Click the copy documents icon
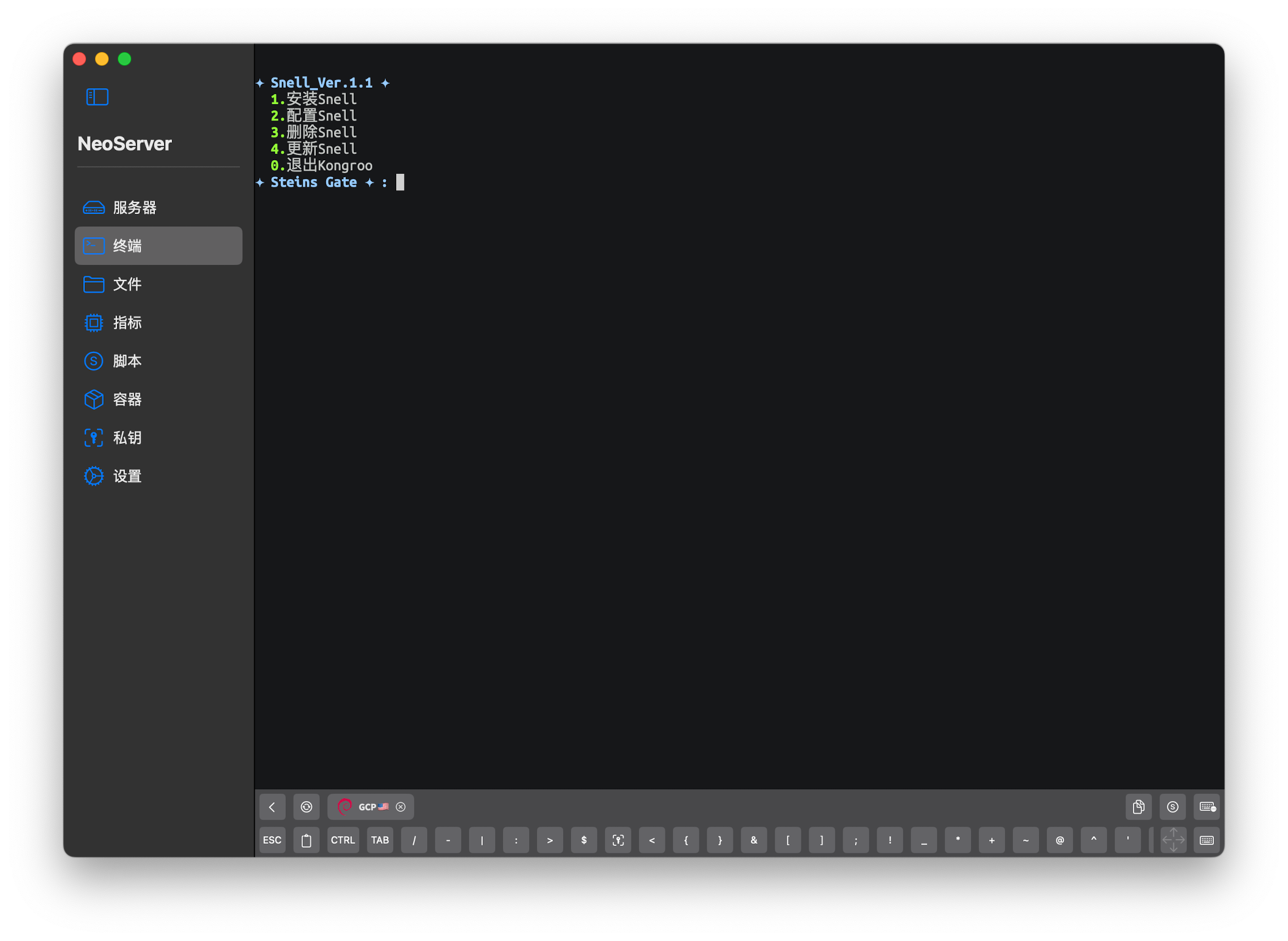Image resolution: width=1288 pixels, height=941 pixels. click(1138, 807)
